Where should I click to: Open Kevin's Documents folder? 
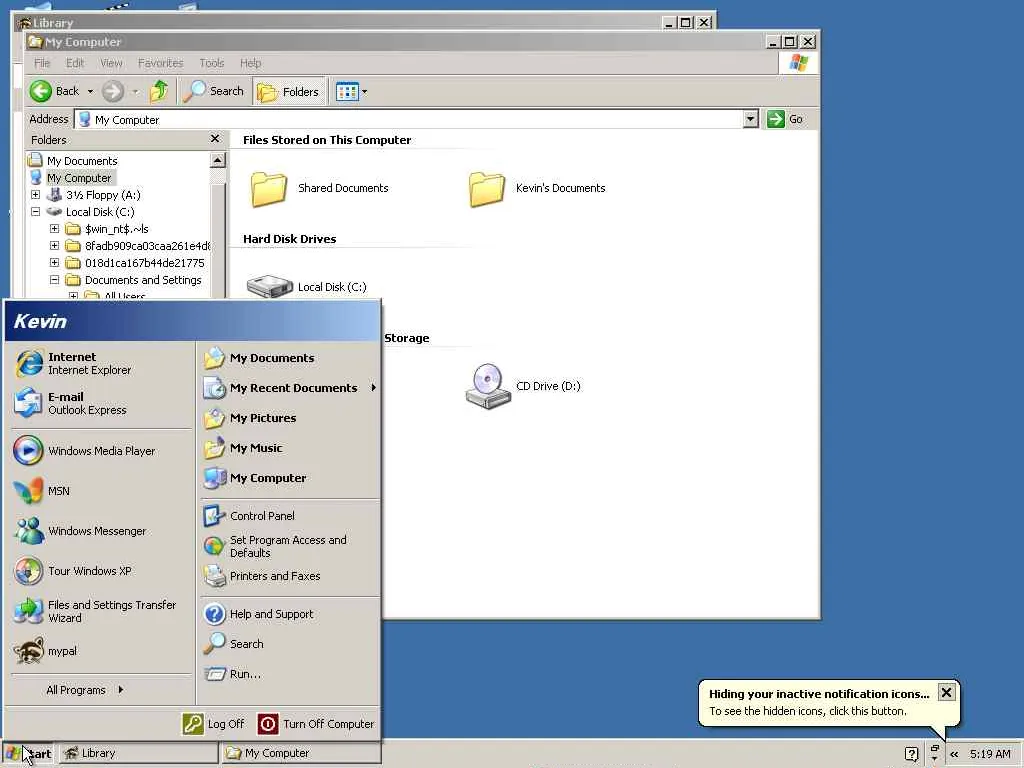tap(537, 189)
